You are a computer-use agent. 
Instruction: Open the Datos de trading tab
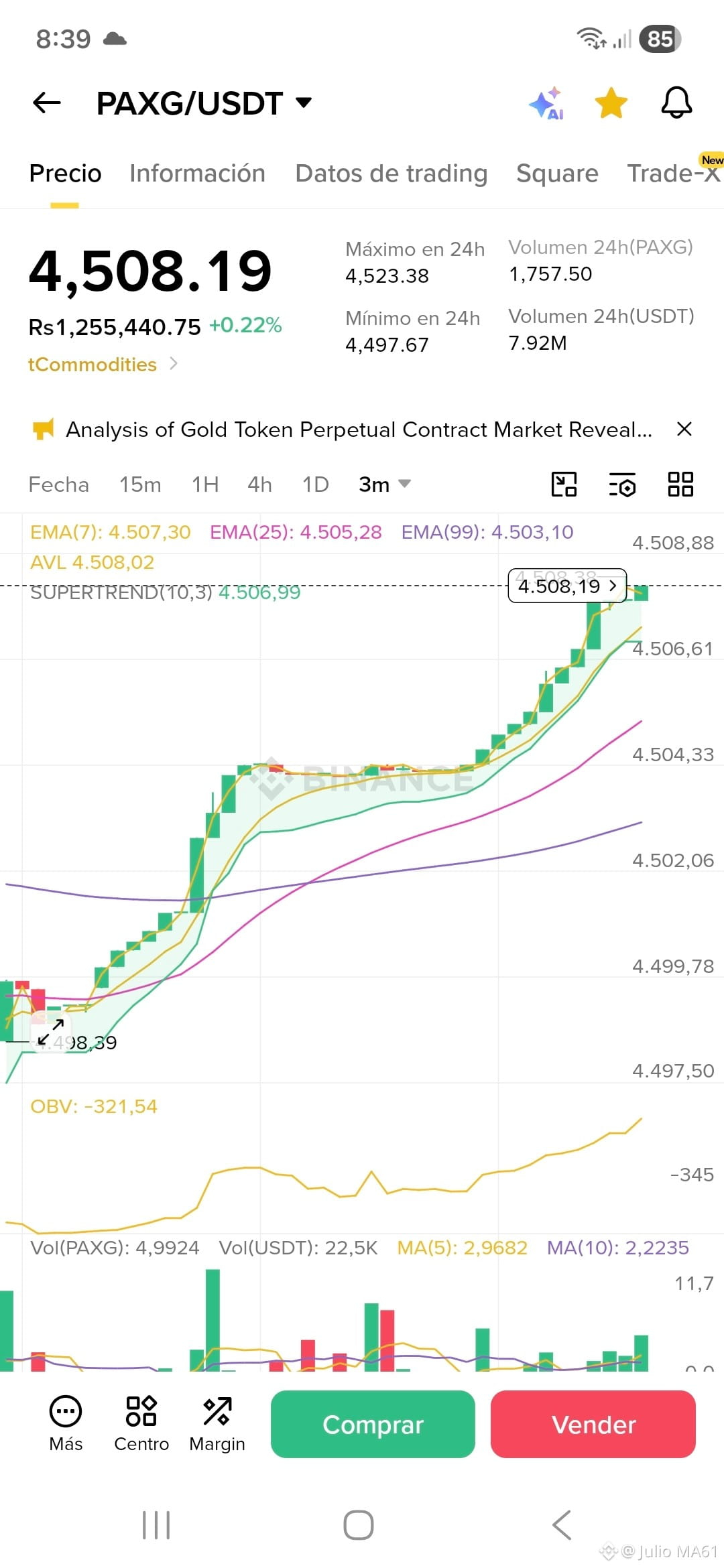pyautogui.click(x=391, y=174)
